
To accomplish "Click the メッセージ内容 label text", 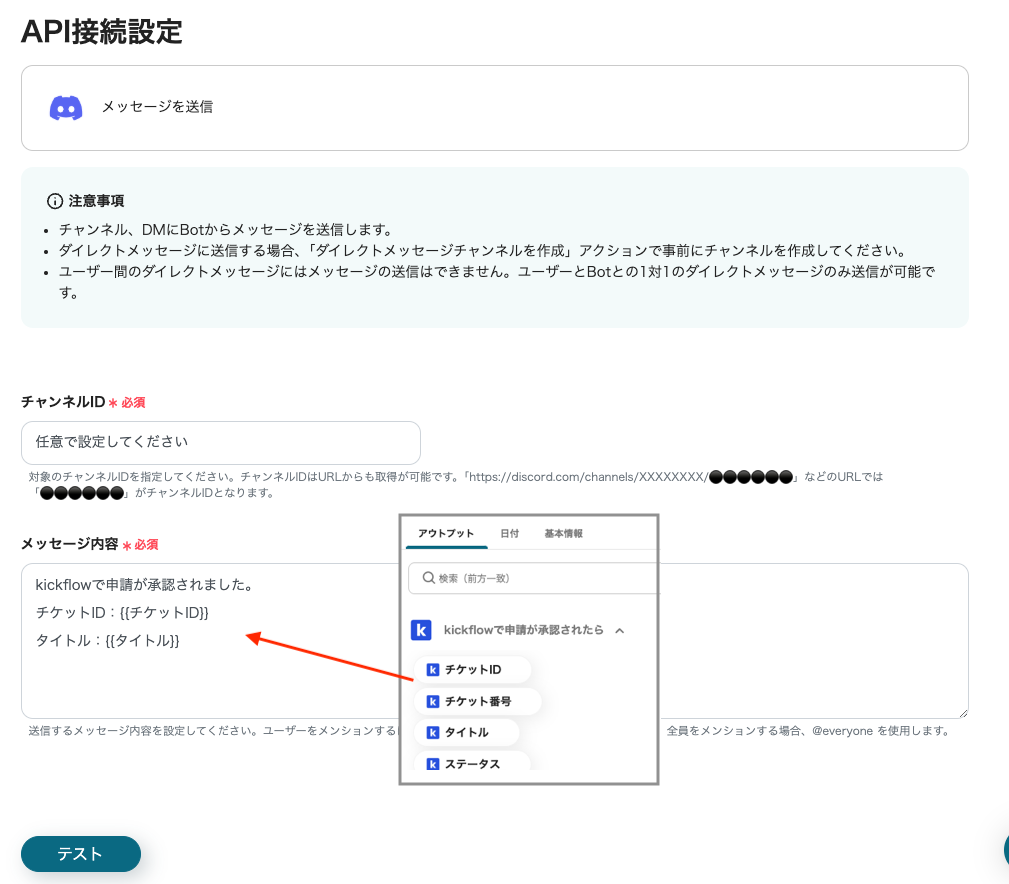I will (x=70, y=544).
